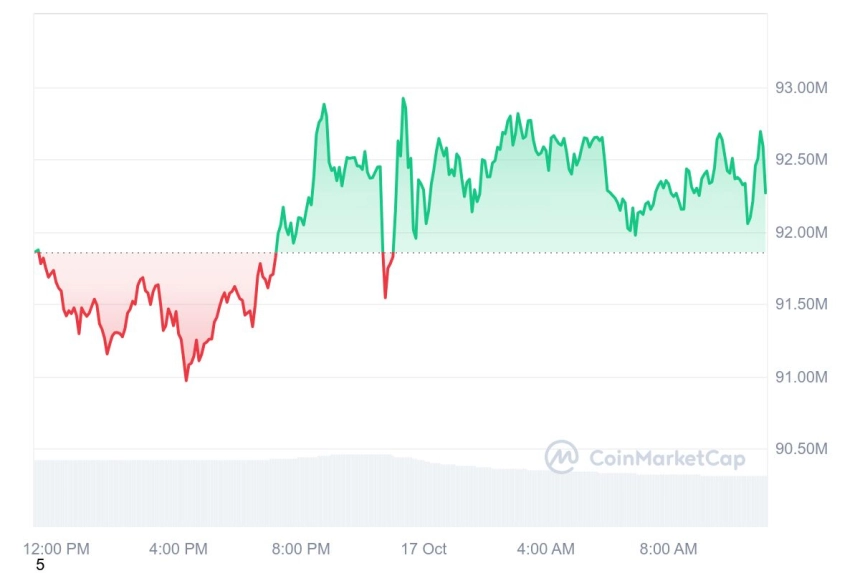The height and width of the screenshot is (573, 860).
Task: Click the dotted opening-value baseline
Action: (x=400, y=253)
